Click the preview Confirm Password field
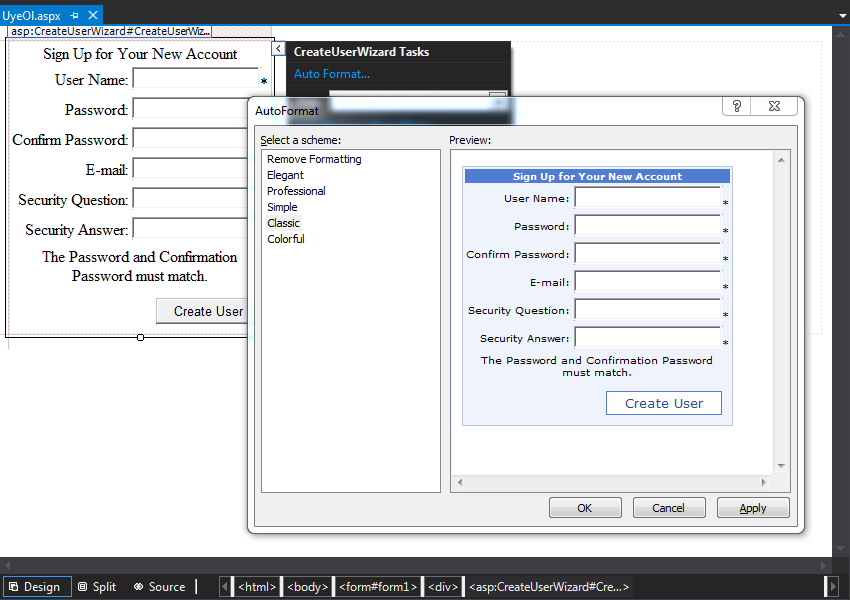850x600 pixels. point(648,253)
